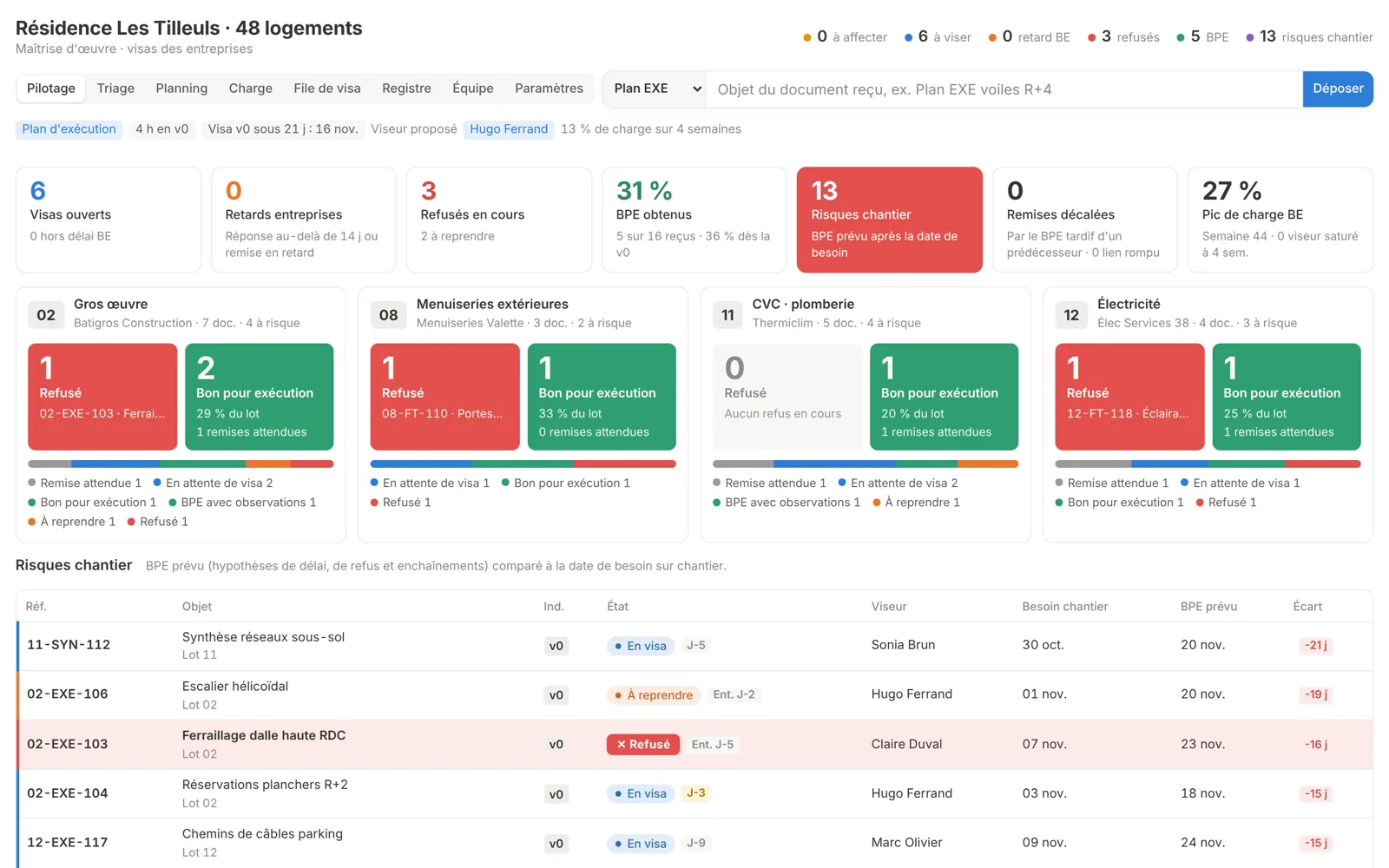Image resolution: width=1389 pixels, height=868 pixels.
Task: Click the -21 j écart badge
Action: click(1315, 646)
